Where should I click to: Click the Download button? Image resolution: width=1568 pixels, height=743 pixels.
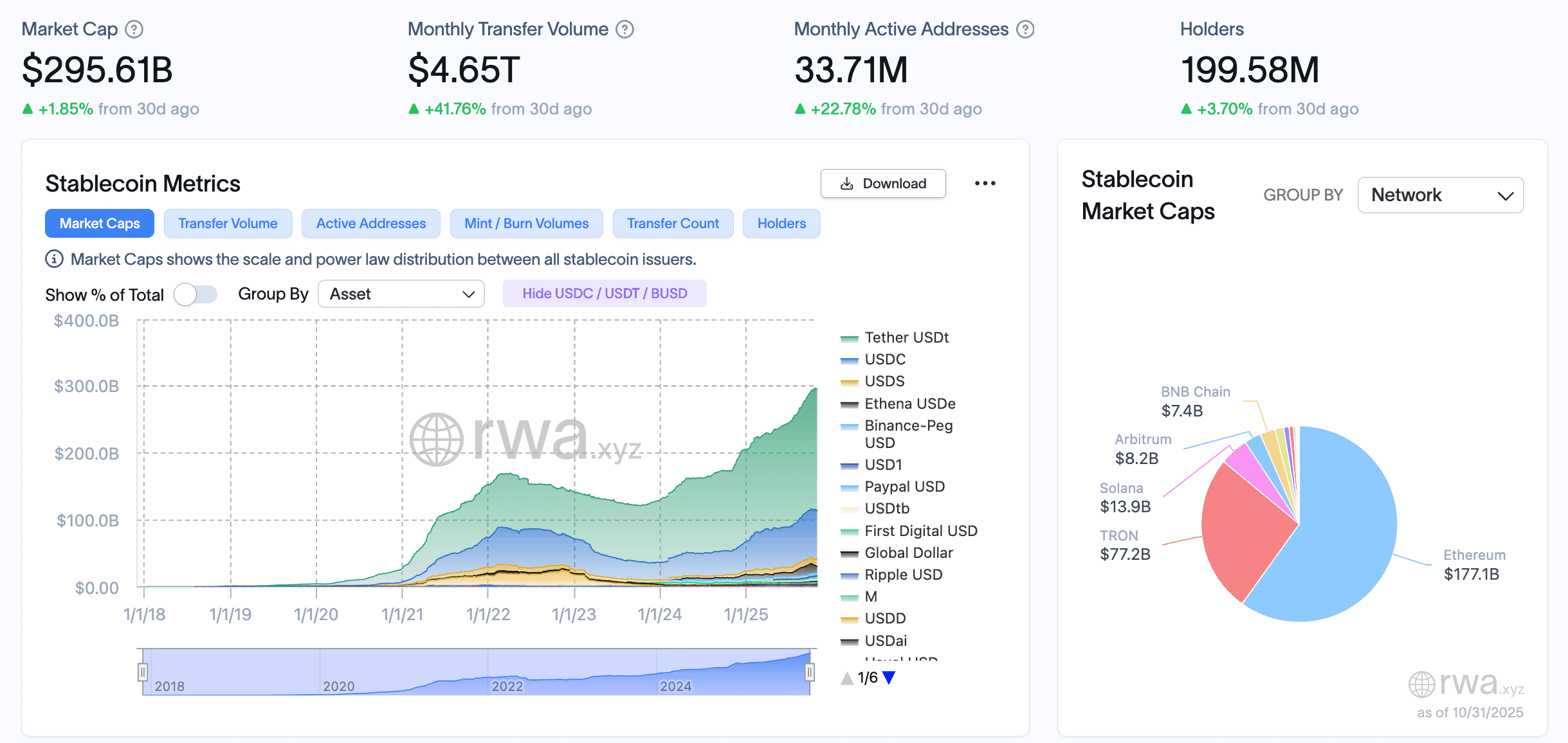click(882, 184)
